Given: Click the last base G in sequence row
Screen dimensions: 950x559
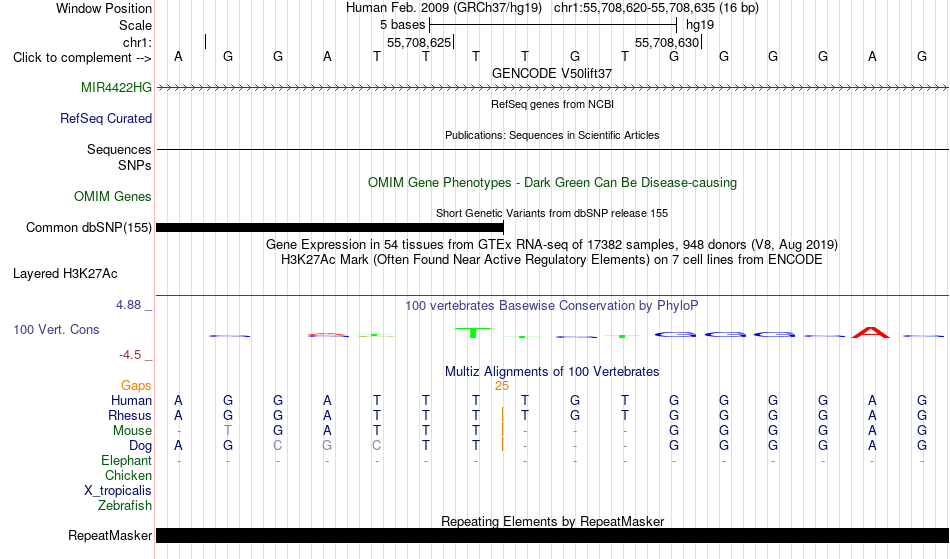Looking at the screenshot, I should click(922, 56).
